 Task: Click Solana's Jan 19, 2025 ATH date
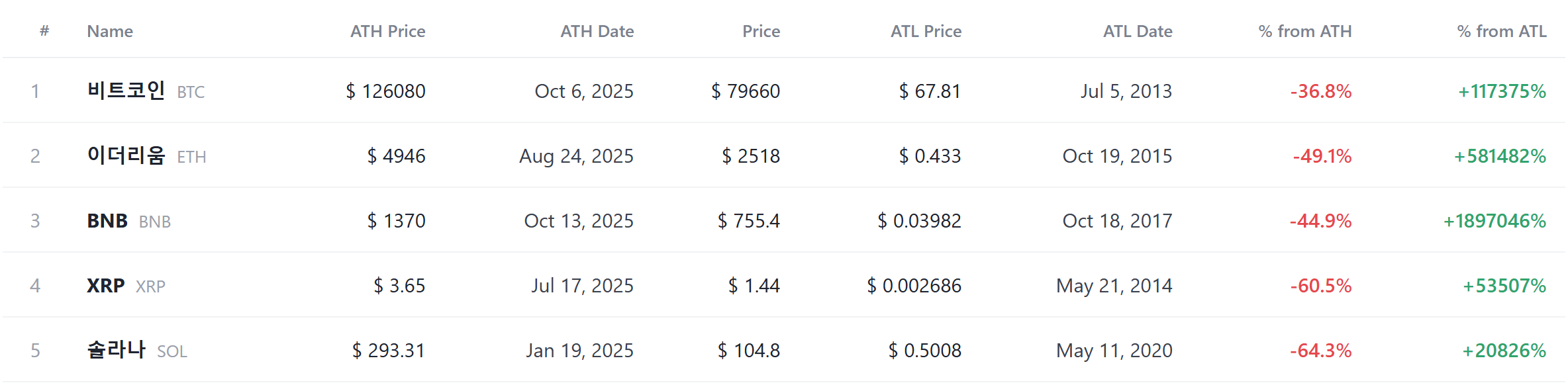pyautogui.click(x=579, y=350)
